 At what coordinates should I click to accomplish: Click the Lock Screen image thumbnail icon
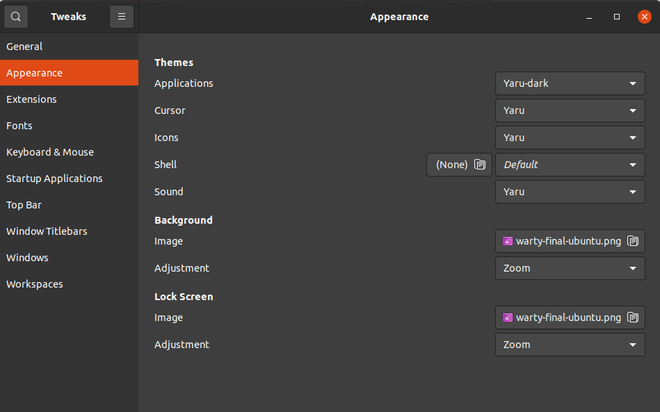508,318
